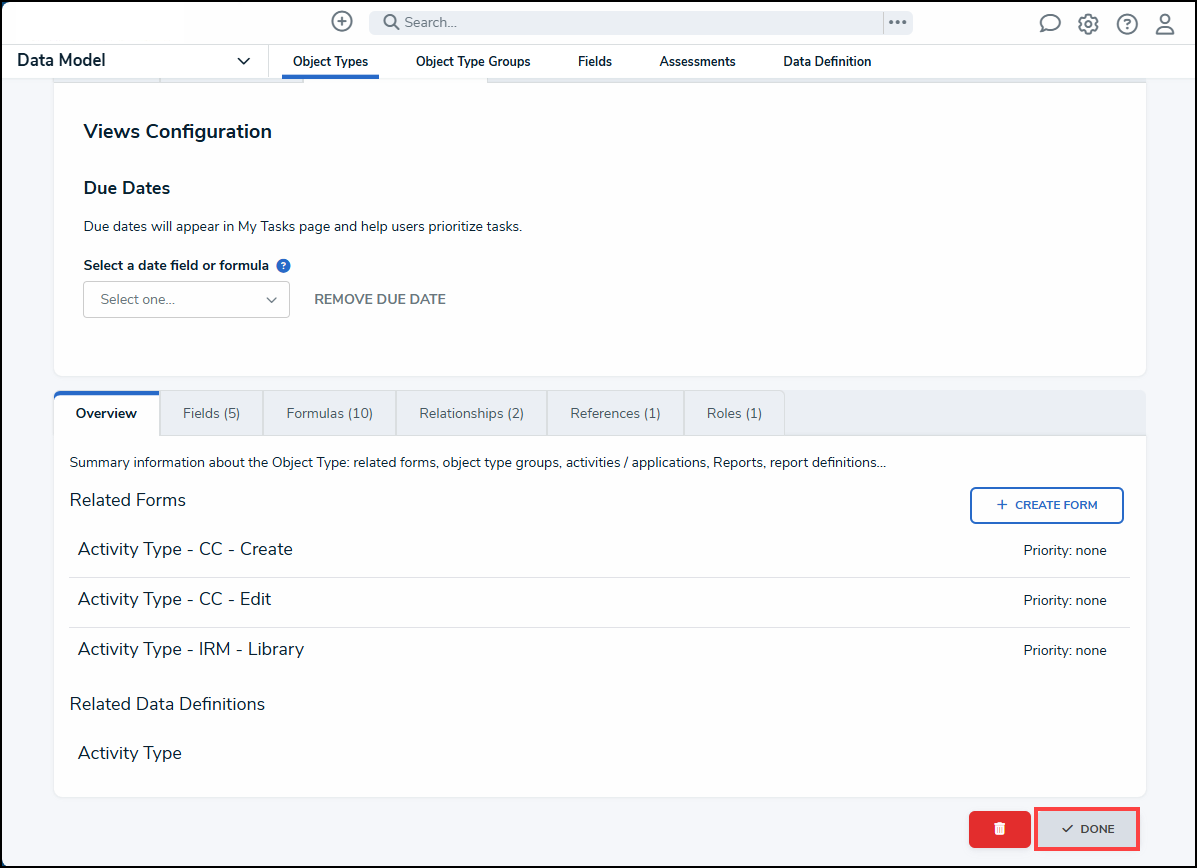
Task: Switch to the Relationships (2) tab
Action: pyautogui.click(x=471, y=413)
